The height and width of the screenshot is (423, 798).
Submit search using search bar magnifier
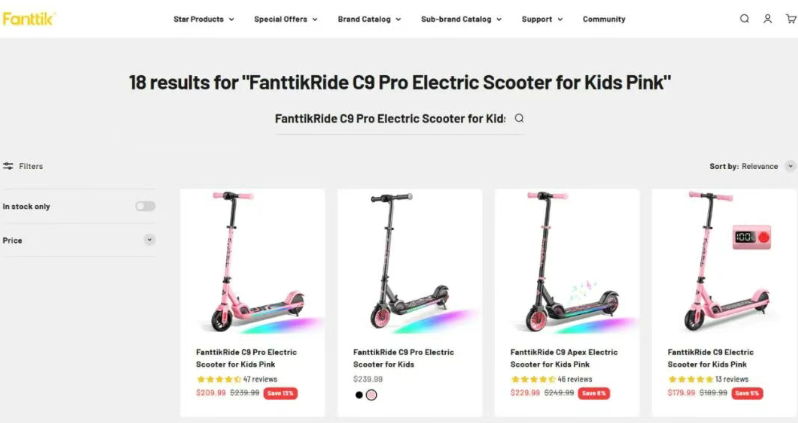(519, 118)
